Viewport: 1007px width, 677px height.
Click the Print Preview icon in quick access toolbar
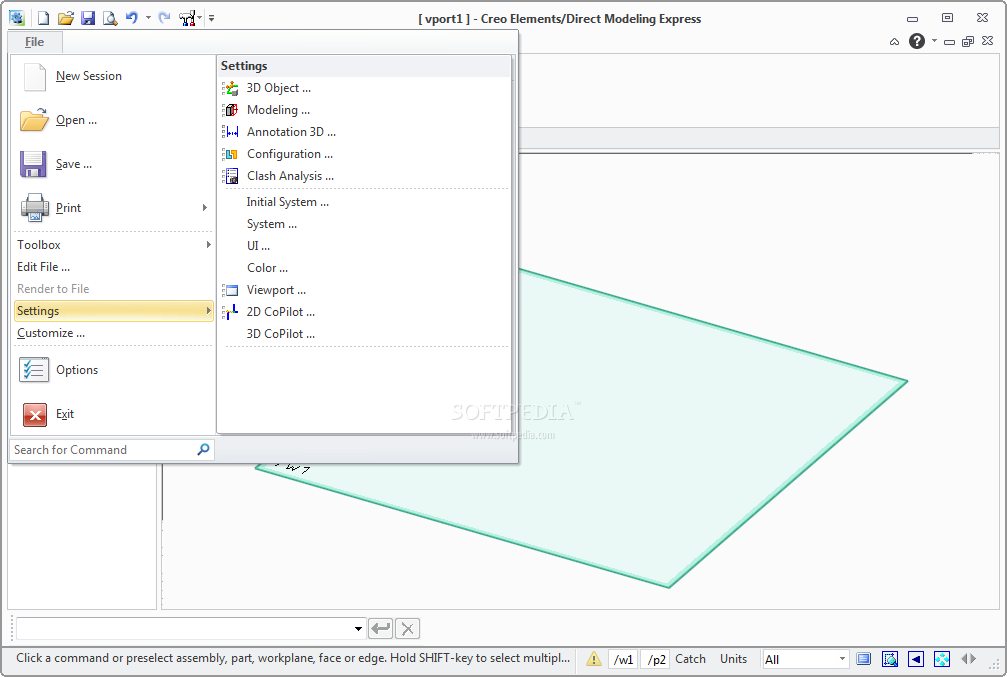pos(110,18)
